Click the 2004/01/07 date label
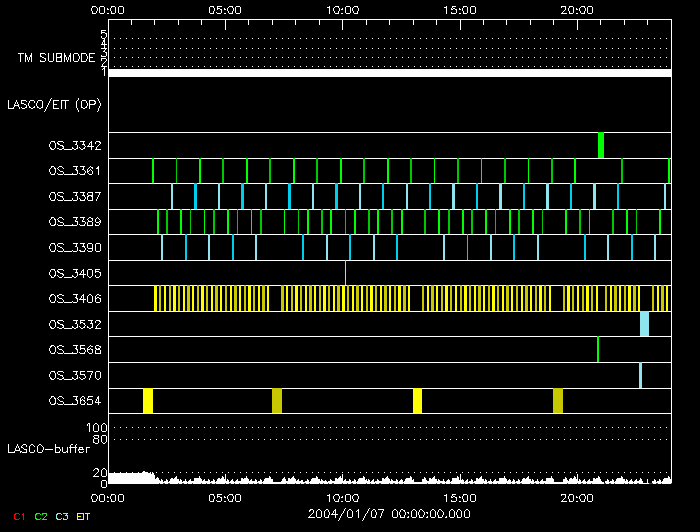 (389, 512)
